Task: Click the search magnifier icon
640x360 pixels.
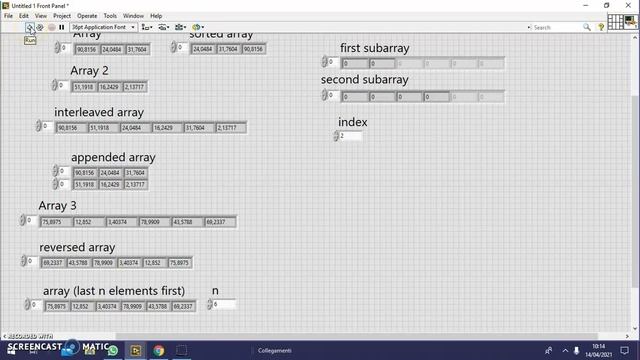Action: [x=587, y=27]
